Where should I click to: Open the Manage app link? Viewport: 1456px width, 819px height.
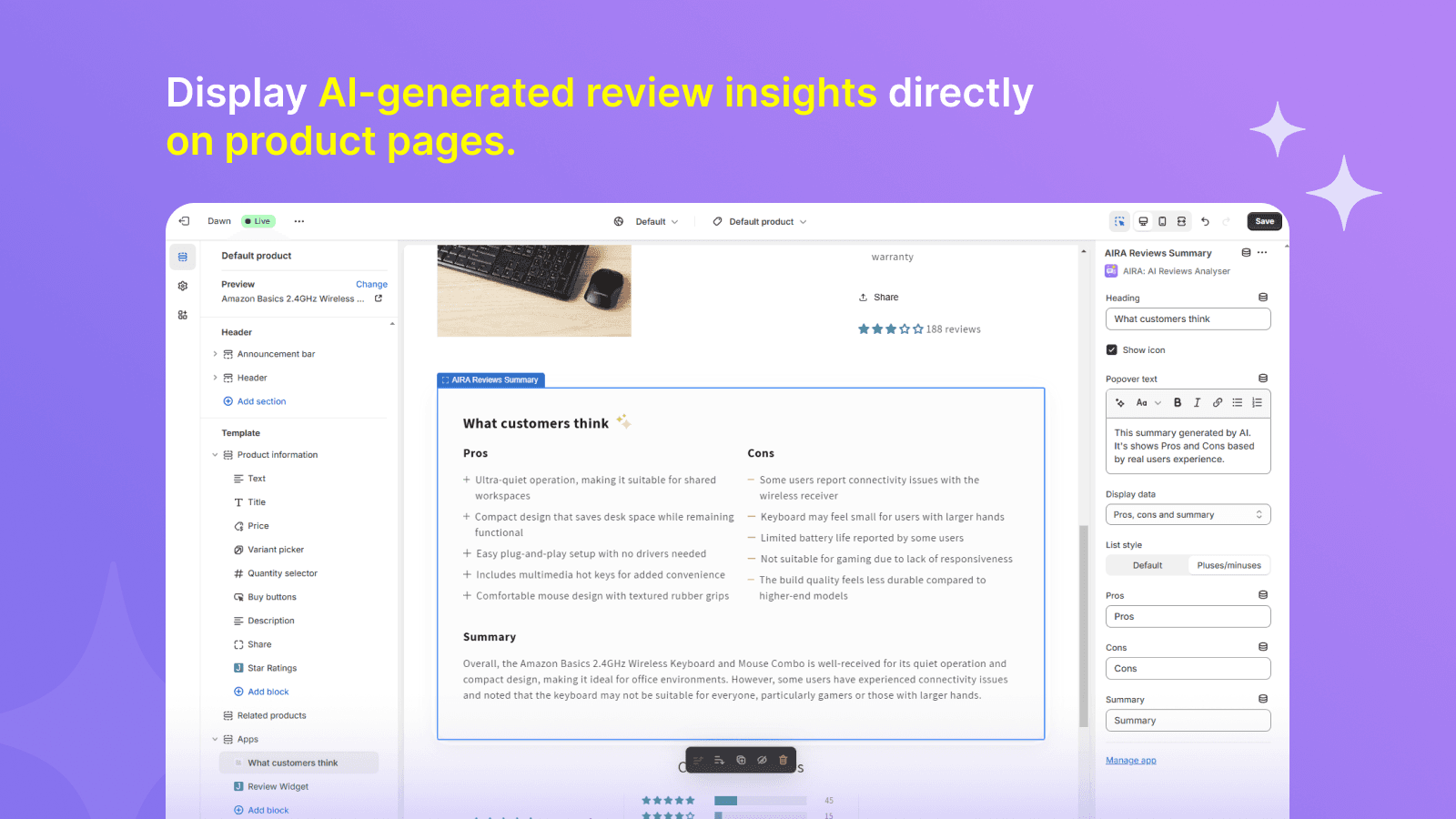(x=1130, y=761)
